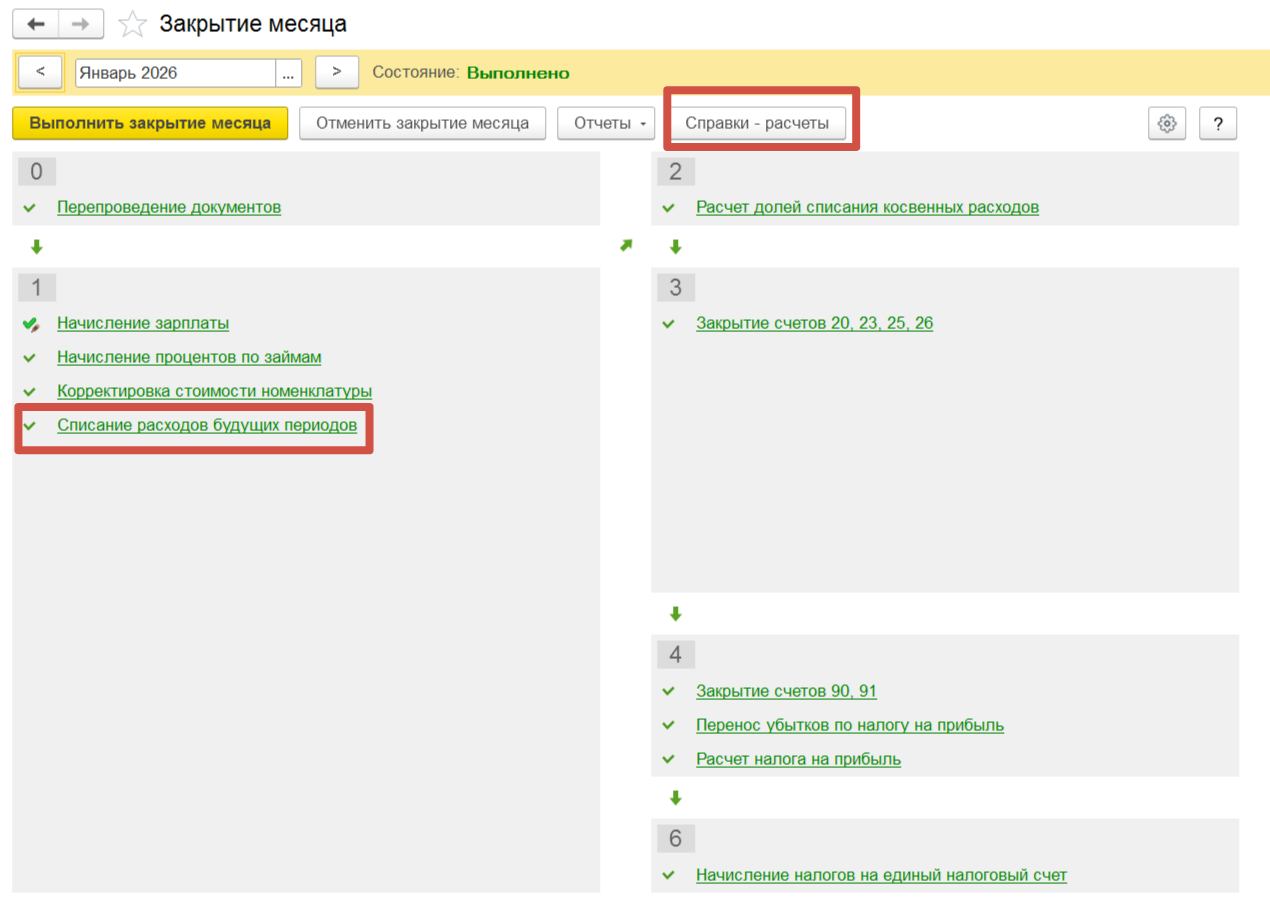
Task: Click the Январь 2026 period field
Action: pyautogui.click(x=176, y=73)
